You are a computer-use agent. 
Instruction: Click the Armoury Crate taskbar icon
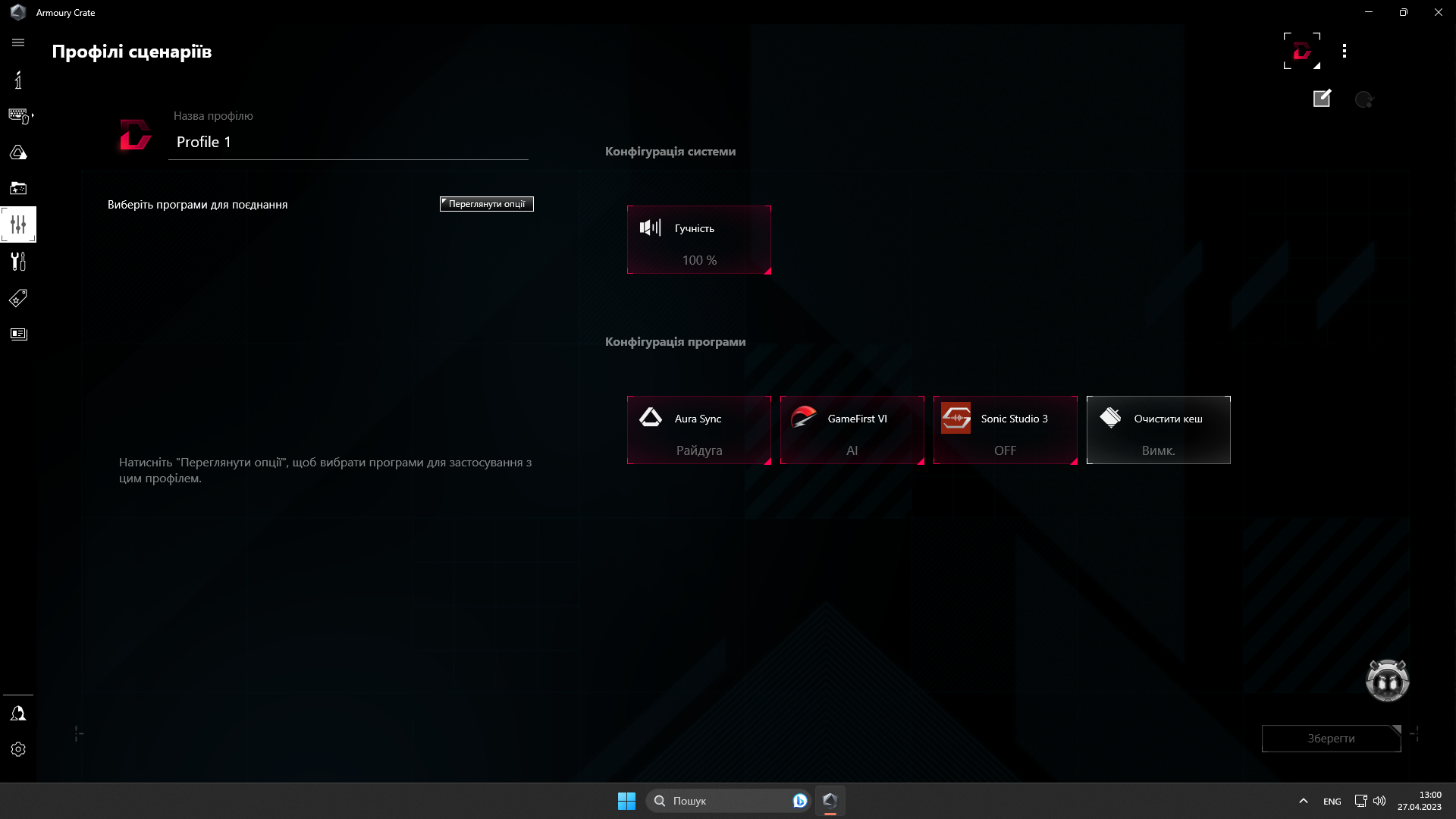pos(830,801)
